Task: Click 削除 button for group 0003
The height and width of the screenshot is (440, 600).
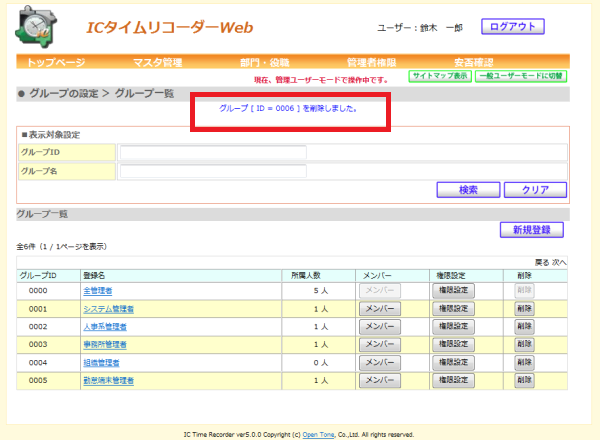Action: (x=524, y=345)
